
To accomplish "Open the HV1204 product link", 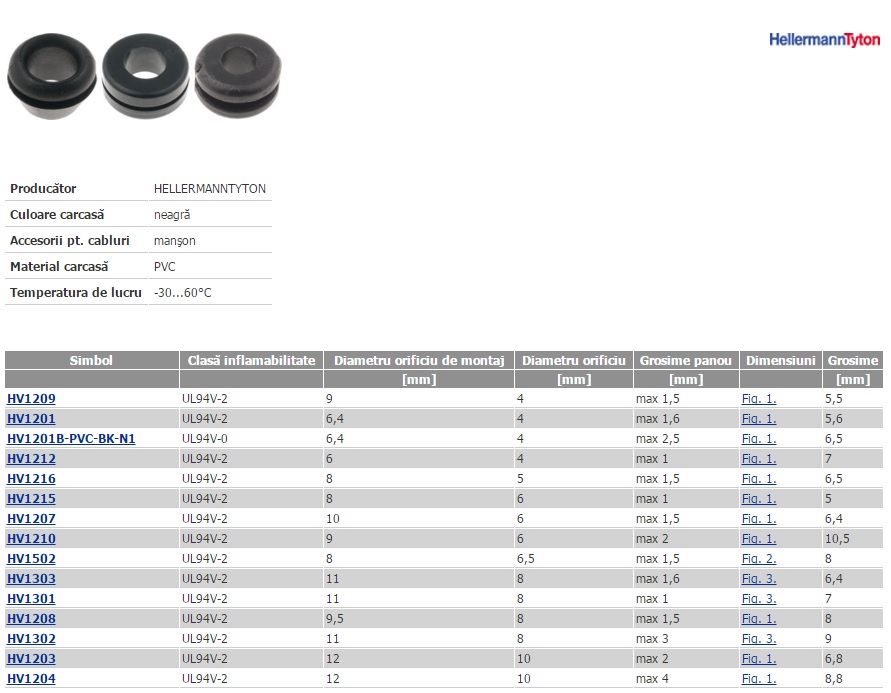I will coord(31,679).
